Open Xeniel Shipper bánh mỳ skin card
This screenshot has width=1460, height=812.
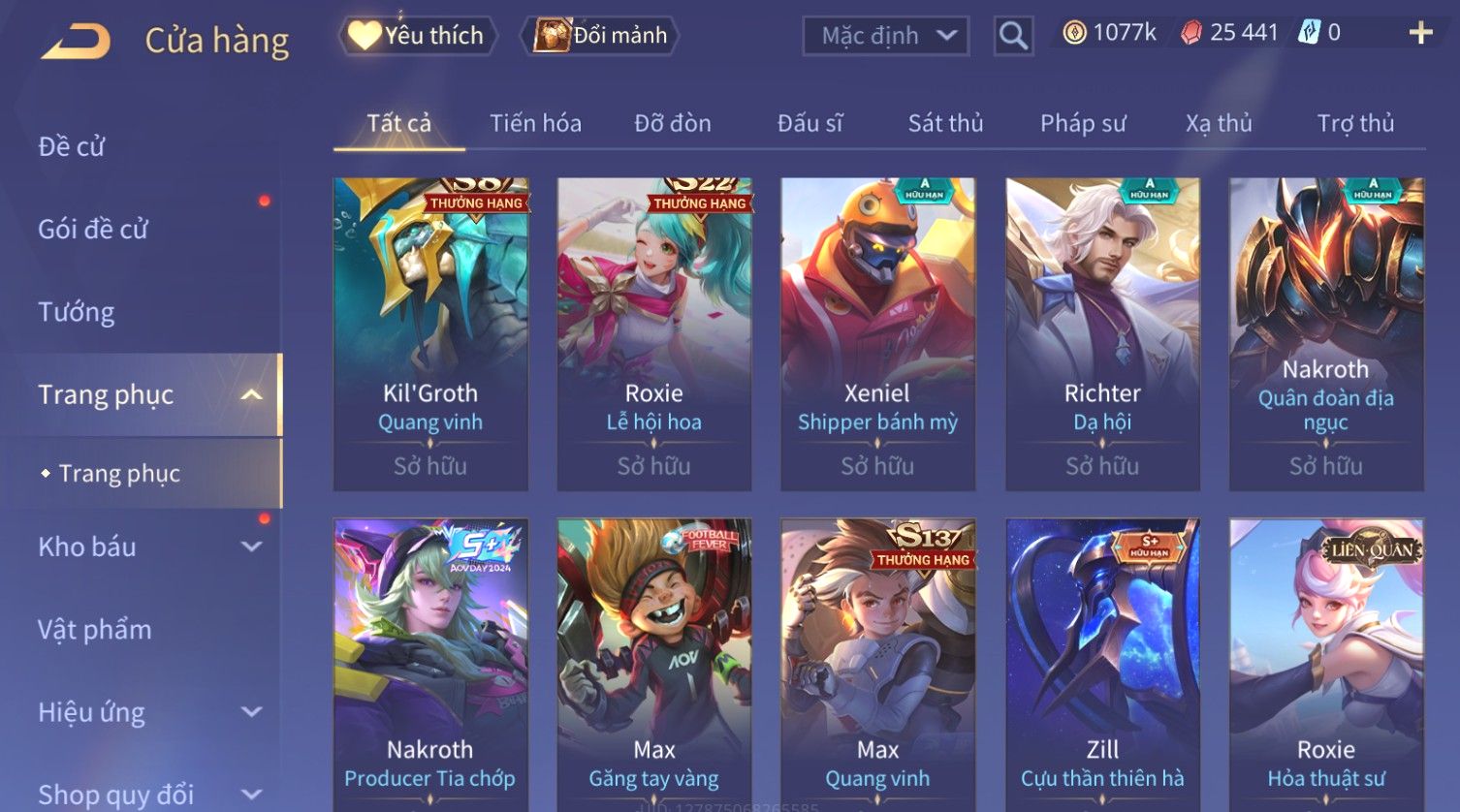click(877, 334)
